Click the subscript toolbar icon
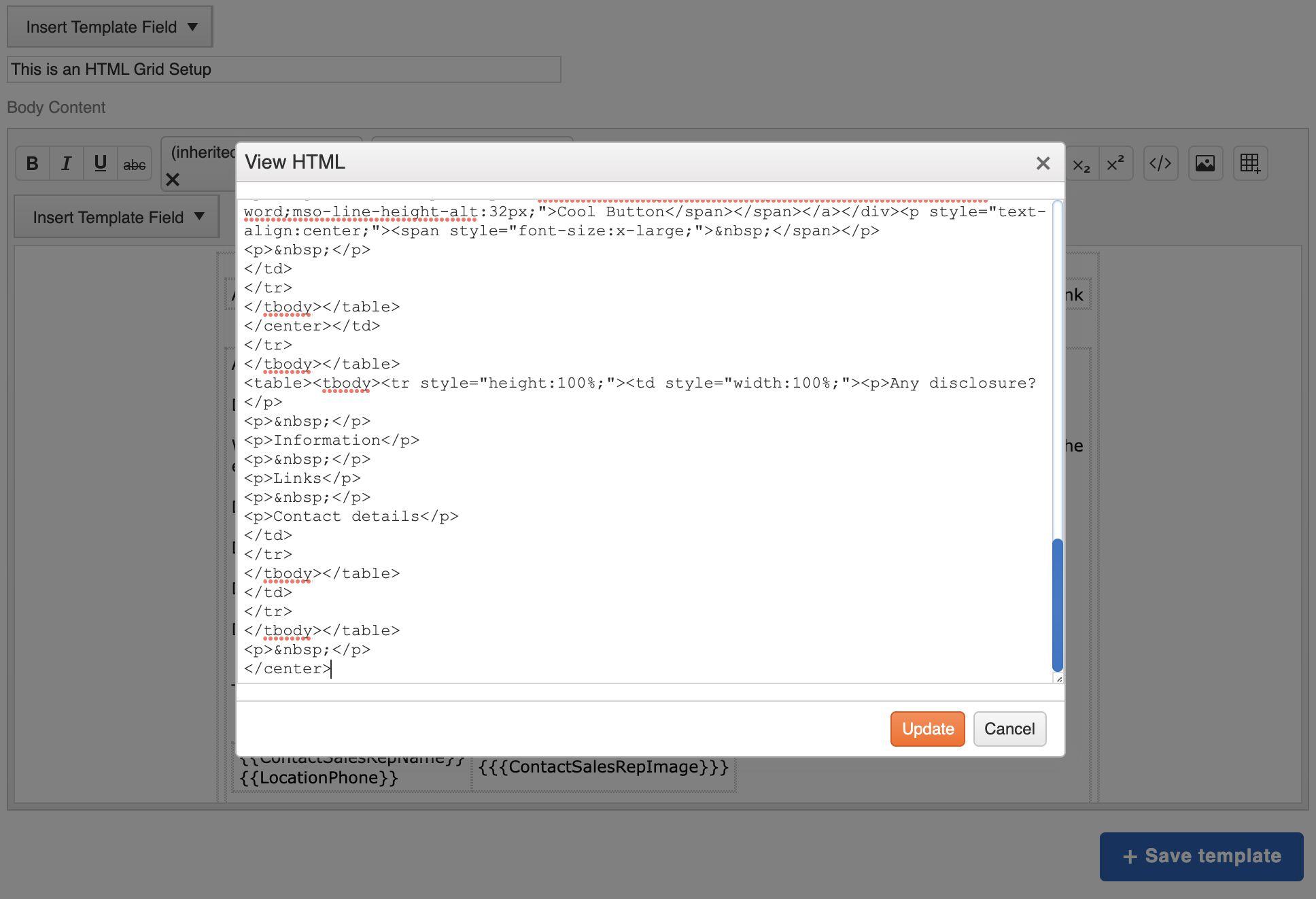 point(1081,164)
